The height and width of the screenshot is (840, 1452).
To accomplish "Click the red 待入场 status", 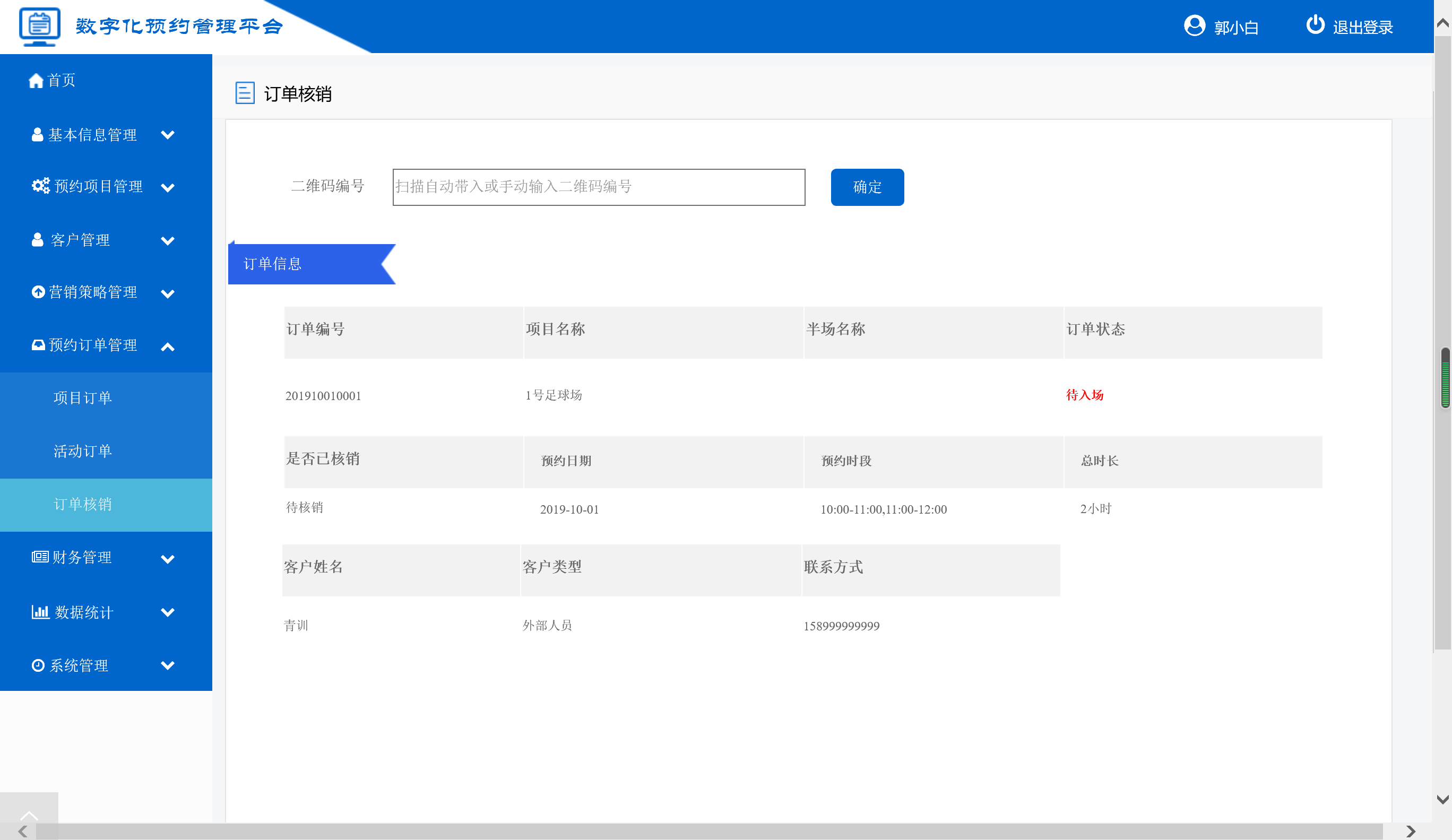I will [1084, 395].
